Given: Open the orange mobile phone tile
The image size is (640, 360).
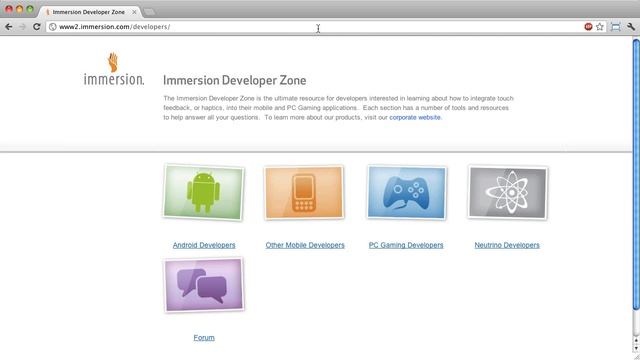Looking at the screenshot, I should [304, 192].
